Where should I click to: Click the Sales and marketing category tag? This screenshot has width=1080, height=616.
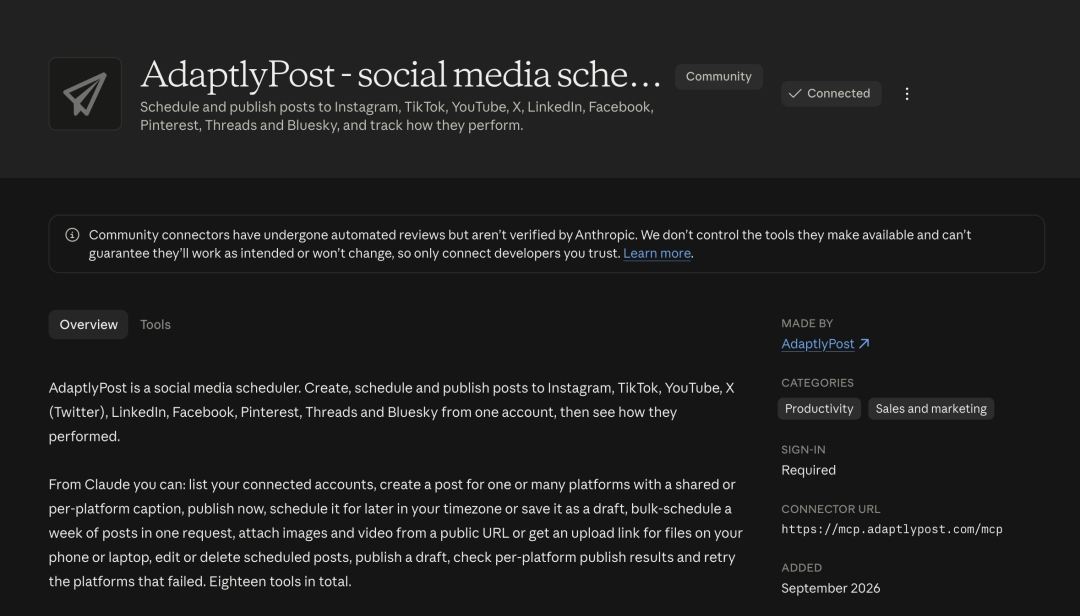[x=931, y=409]
